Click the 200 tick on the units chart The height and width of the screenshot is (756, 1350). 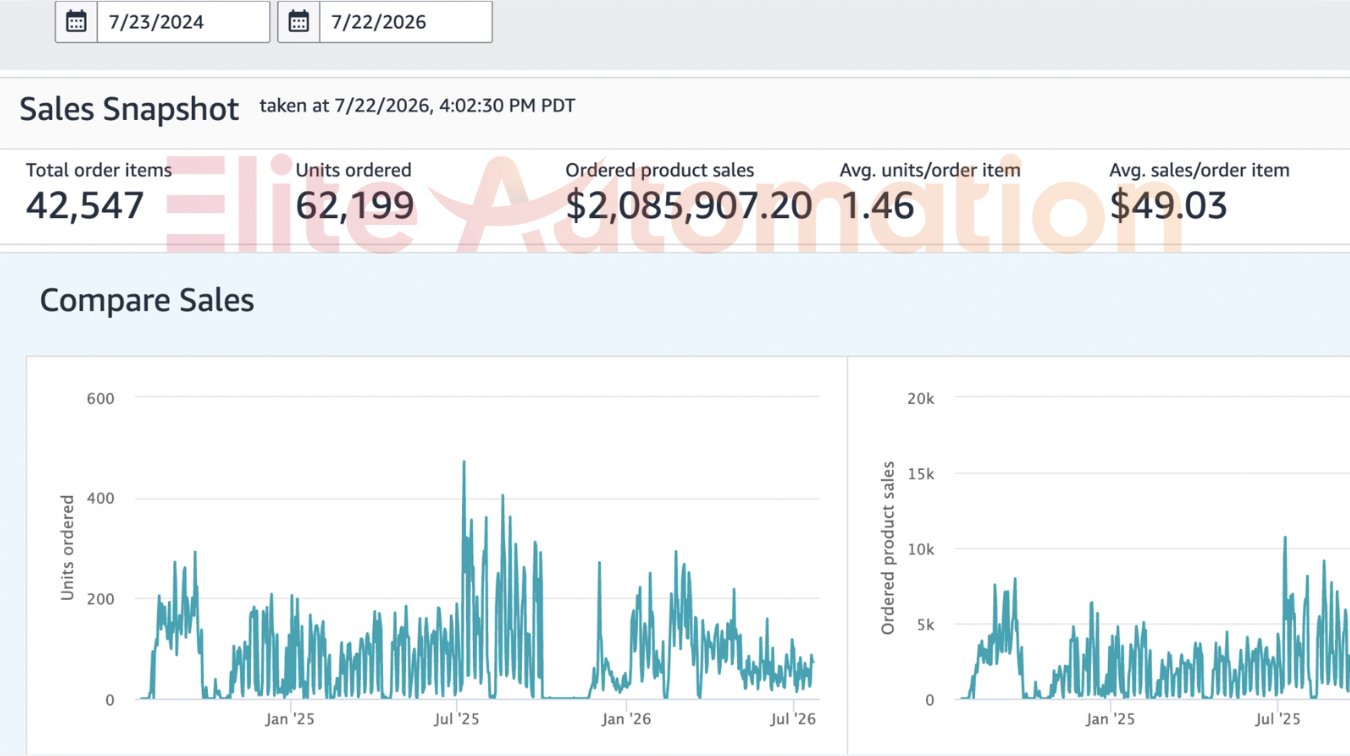tap(101, 599)
